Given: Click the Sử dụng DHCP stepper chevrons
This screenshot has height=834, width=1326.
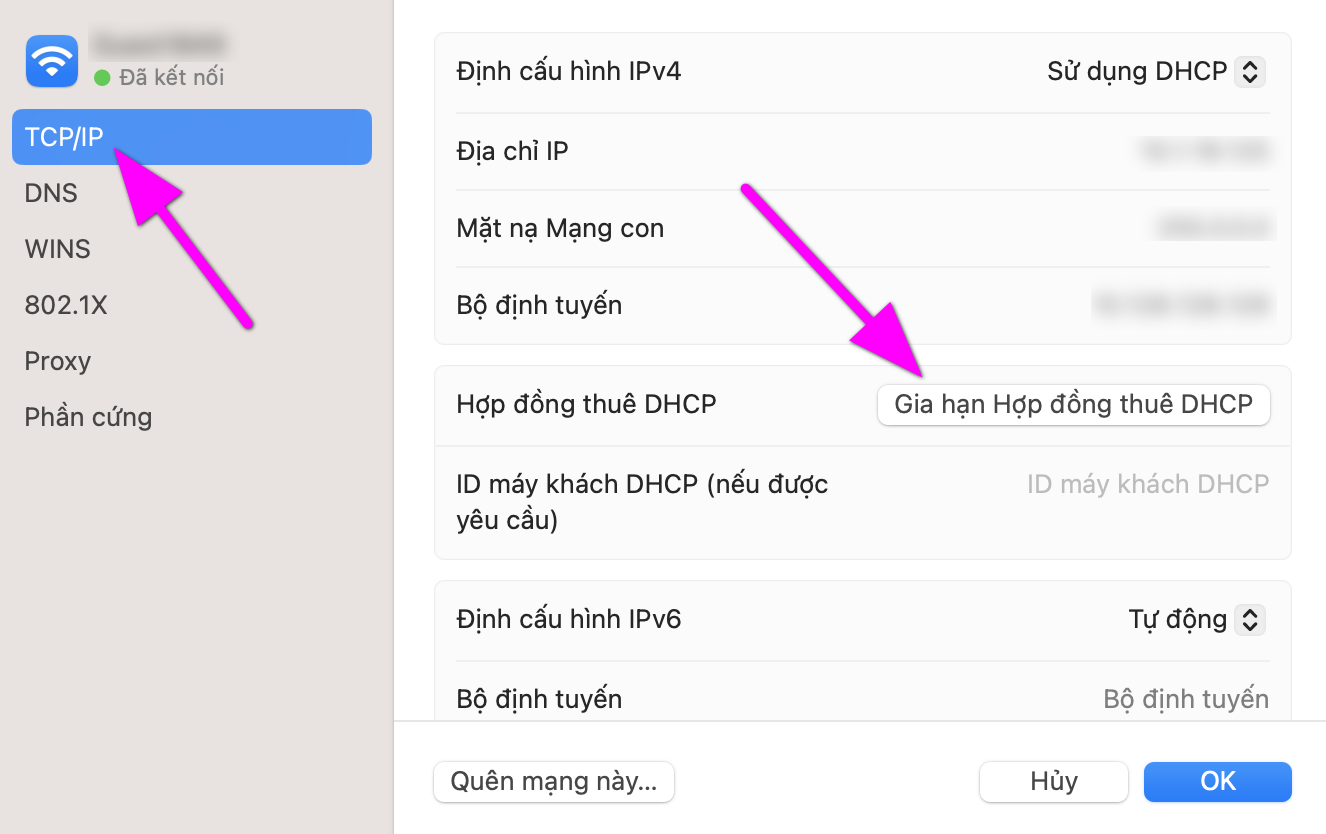Looking at the screenshot, I should pyautogui.click(x=1249, y=70).
